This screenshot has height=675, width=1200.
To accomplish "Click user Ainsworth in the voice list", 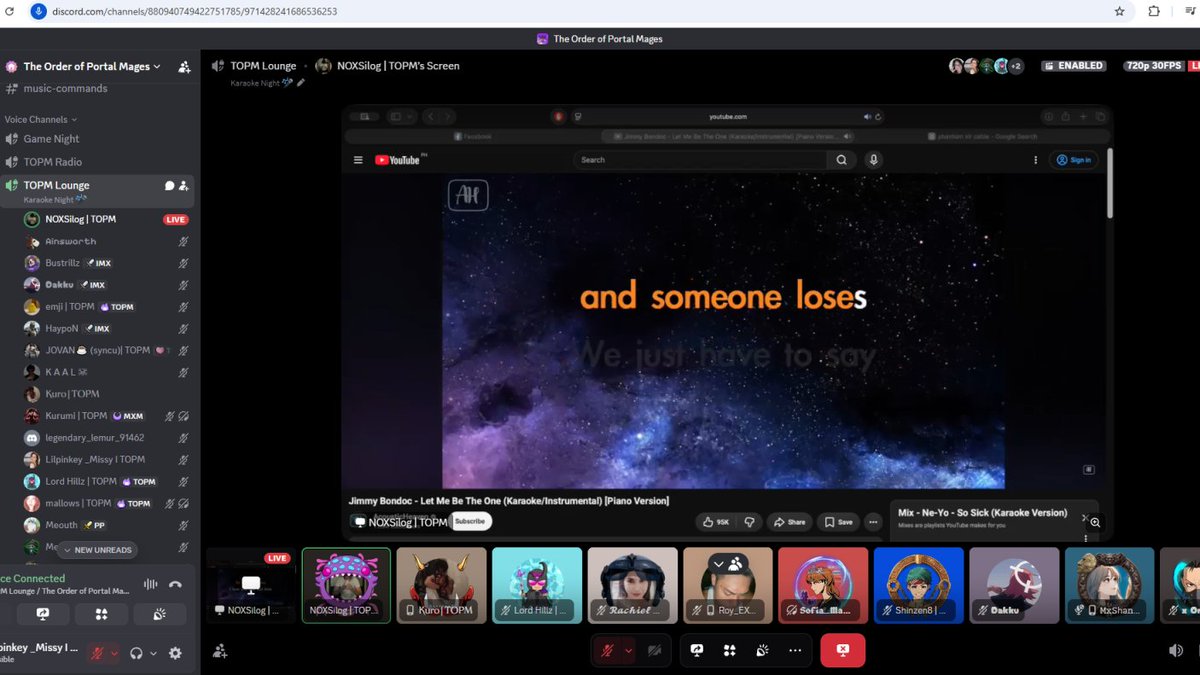I will click(x=107, y=241).
